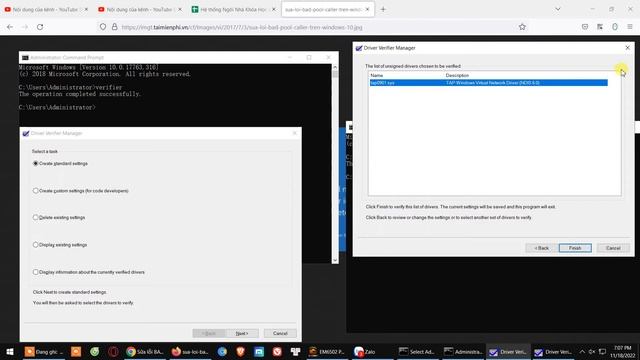Screen dimensions: 640x360
Task: Select Create custom settings radio
Action: pyautogui.click(x=36, y=191)
